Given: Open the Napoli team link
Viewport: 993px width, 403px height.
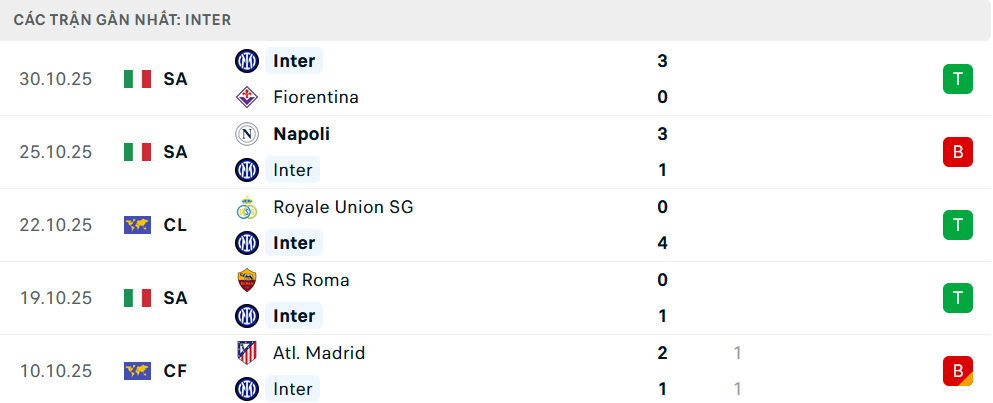Looking at the screenshot, I should click(301, 134).
